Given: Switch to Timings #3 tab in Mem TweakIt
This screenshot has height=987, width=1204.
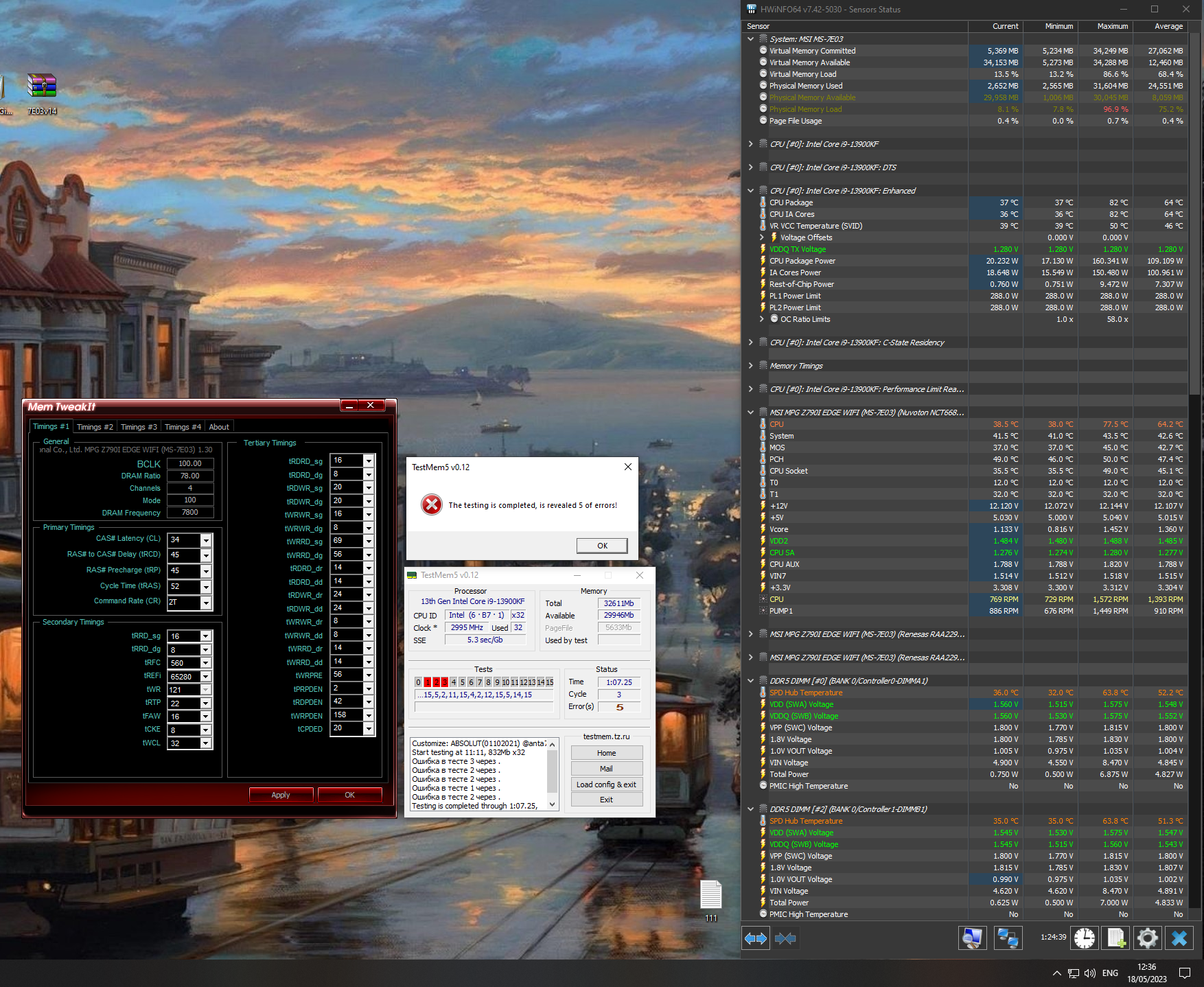Looking at the screenshot, I should tap(139, 427).
